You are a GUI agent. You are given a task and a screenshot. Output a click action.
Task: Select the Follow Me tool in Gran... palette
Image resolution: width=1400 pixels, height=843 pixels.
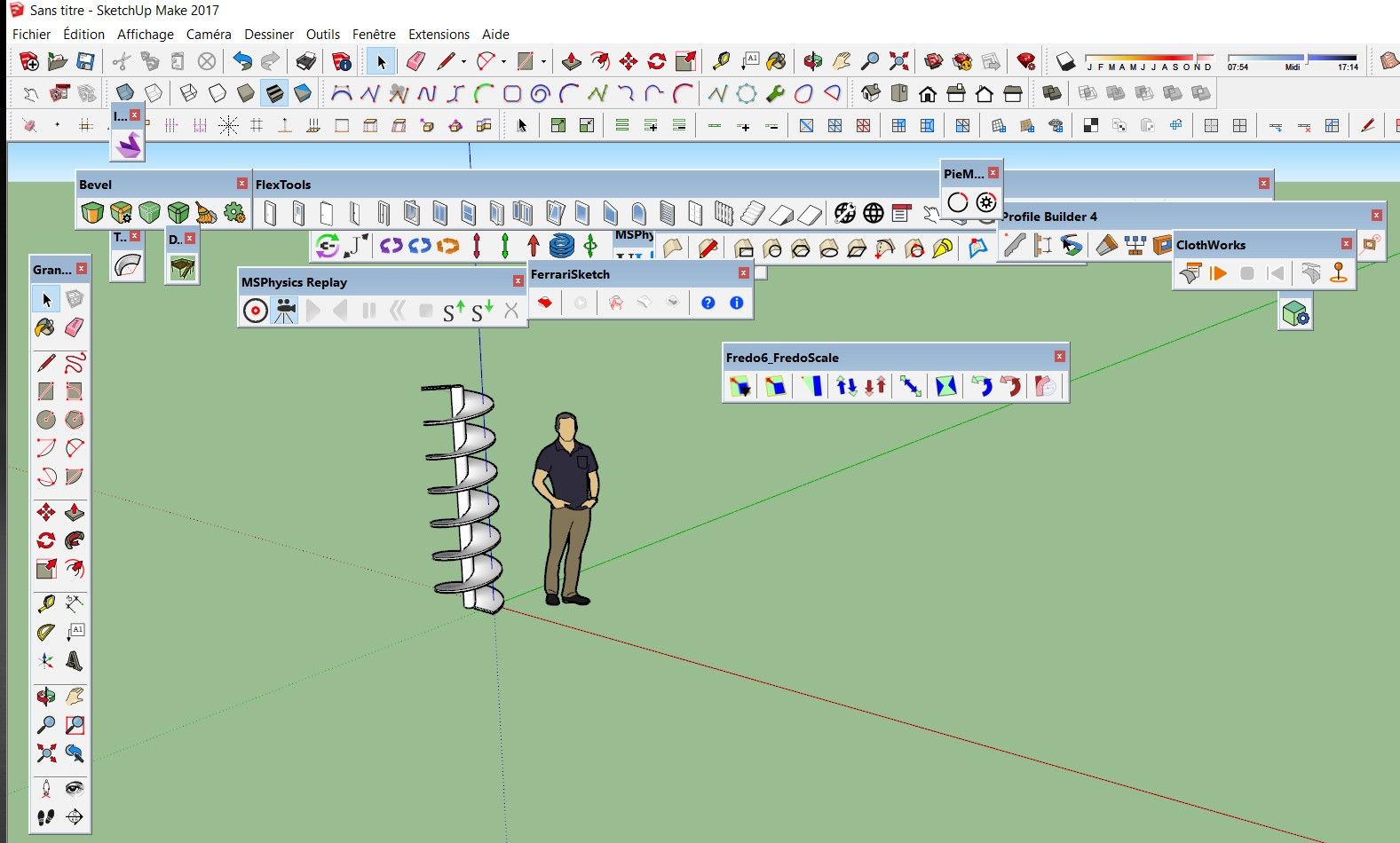coord(75,540)
